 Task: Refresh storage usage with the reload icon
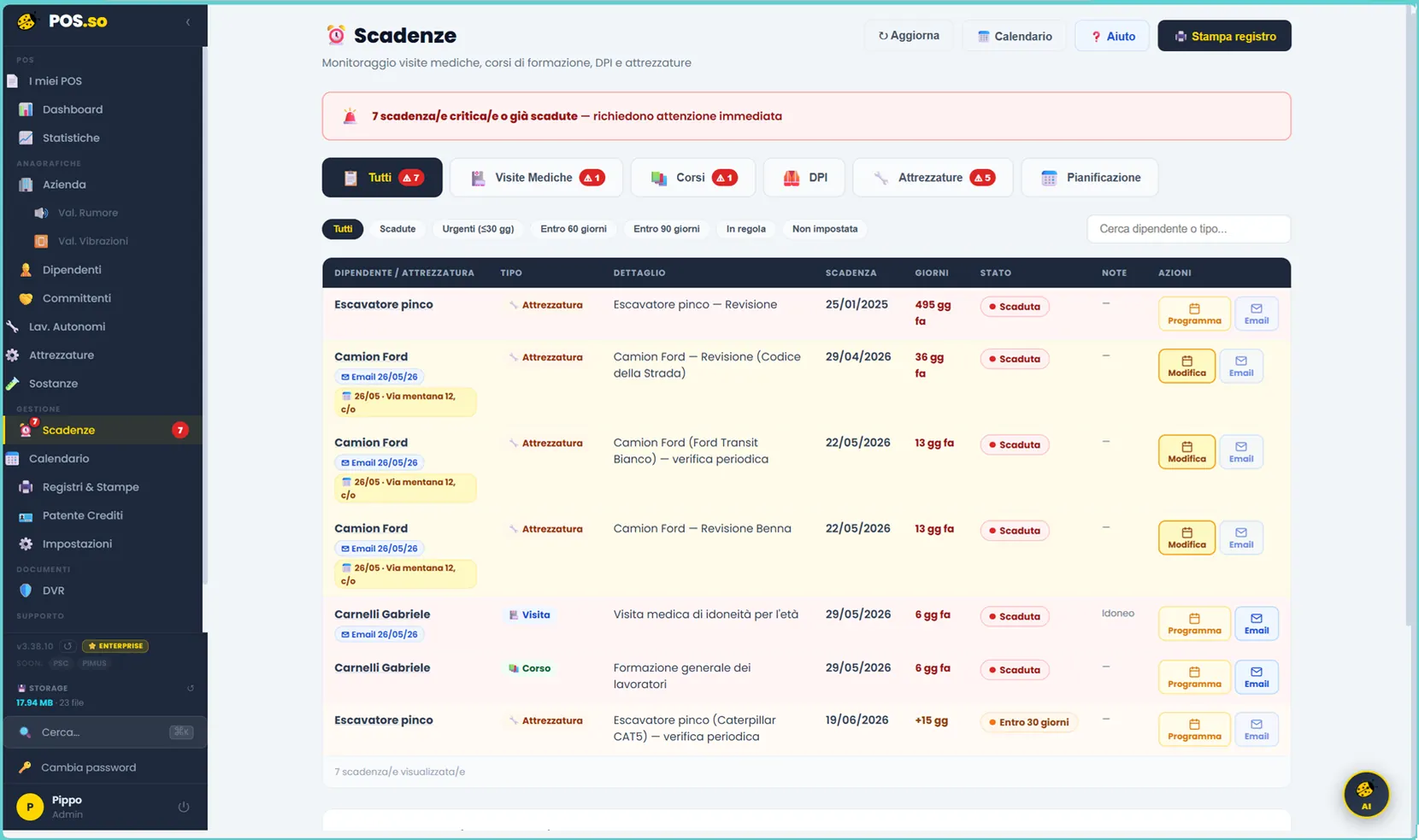click(191, 688)
